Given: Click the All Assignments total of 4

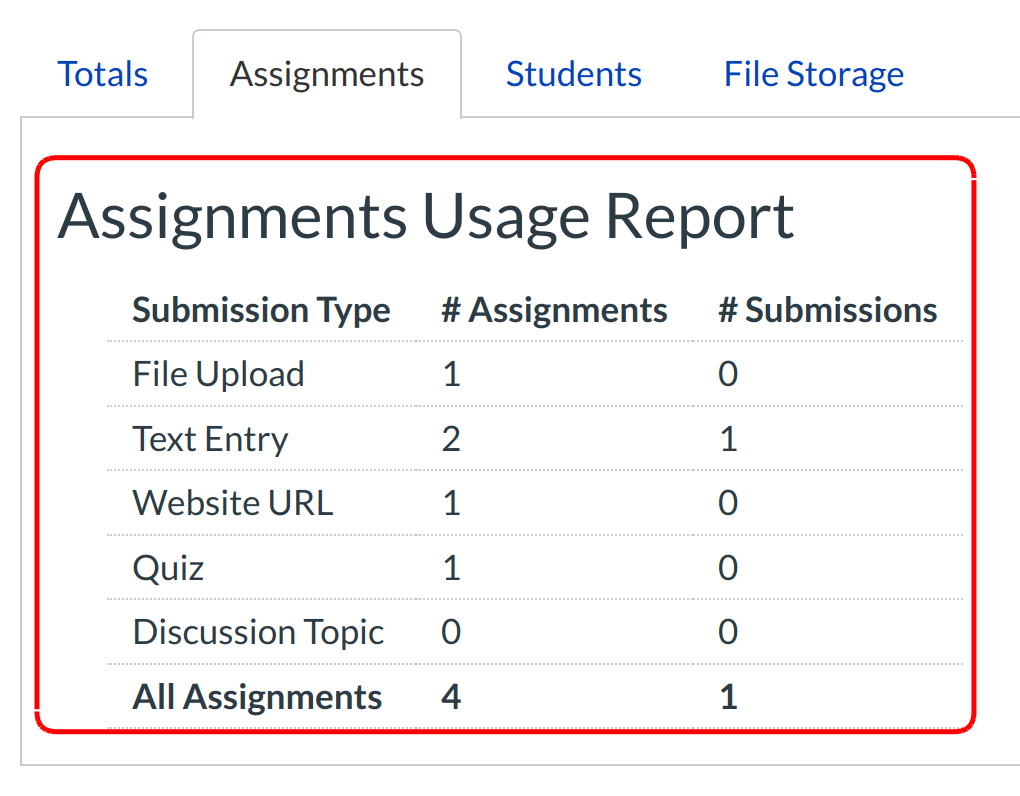Looking at the screenshot, I should (451, 697).
